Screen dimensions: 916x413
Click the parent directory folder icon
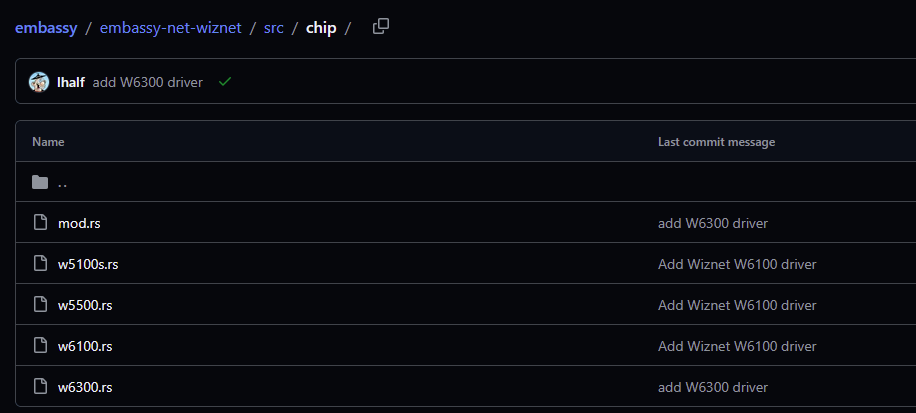tap(40, 182)
